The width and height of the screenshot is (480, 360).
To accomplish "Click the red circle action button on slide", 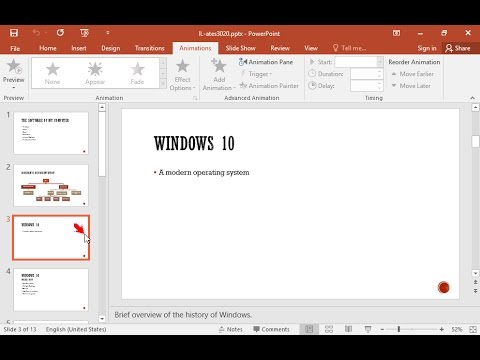I will tap(444, 287).
